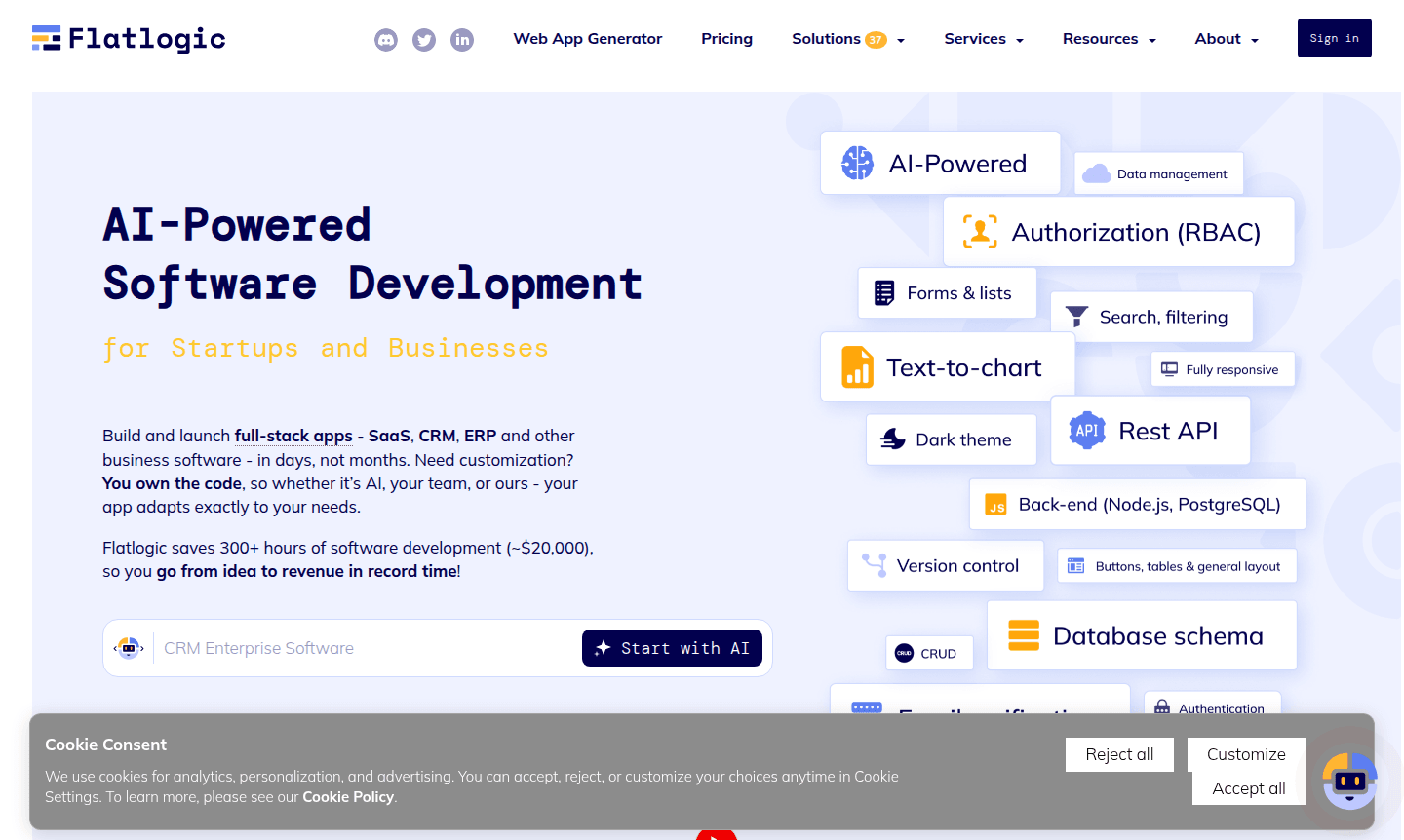This screenshot has width=1404, height=840.
Task: Click the Rest API badge icon
Action: click(x=1086, y=430)
